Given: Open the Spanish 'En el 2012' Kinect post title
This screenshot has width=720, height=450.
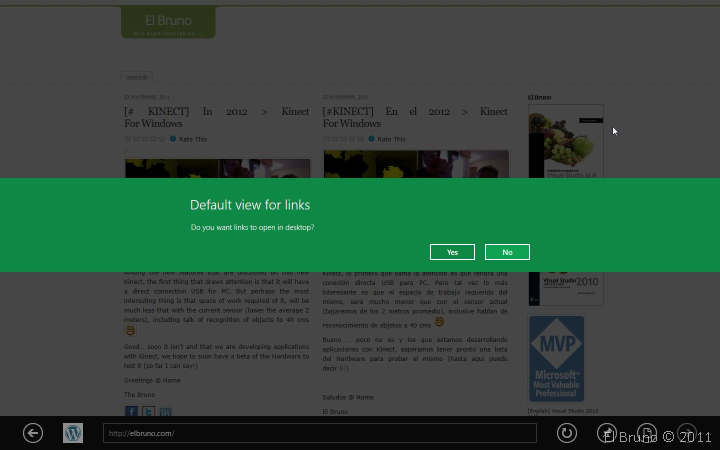Looking at the screenshot, I should (415, 117).
